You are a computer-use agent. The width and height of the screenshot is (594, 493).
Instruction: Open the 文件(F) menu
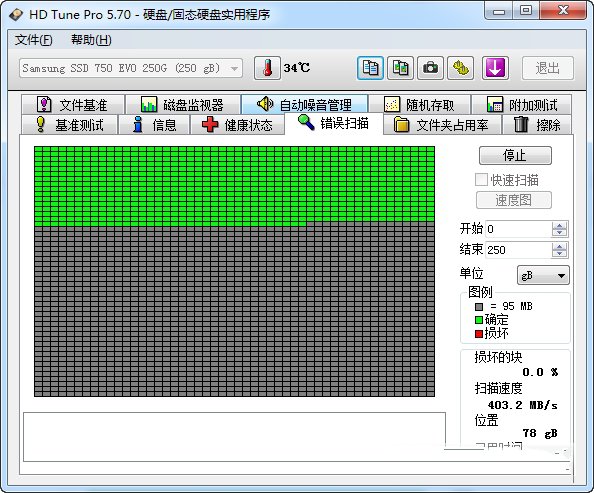coord(33,40)
